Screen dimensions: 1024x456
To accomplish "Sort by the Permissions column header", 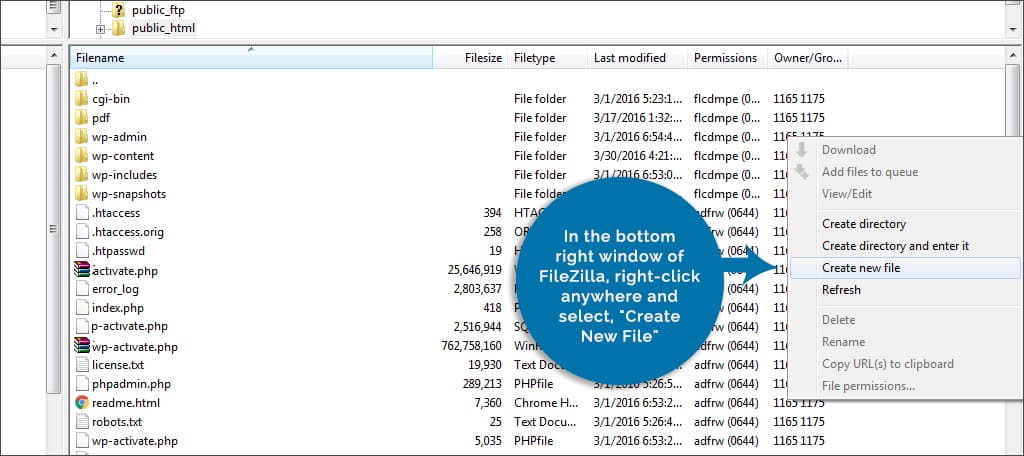I will pos(728,57).
